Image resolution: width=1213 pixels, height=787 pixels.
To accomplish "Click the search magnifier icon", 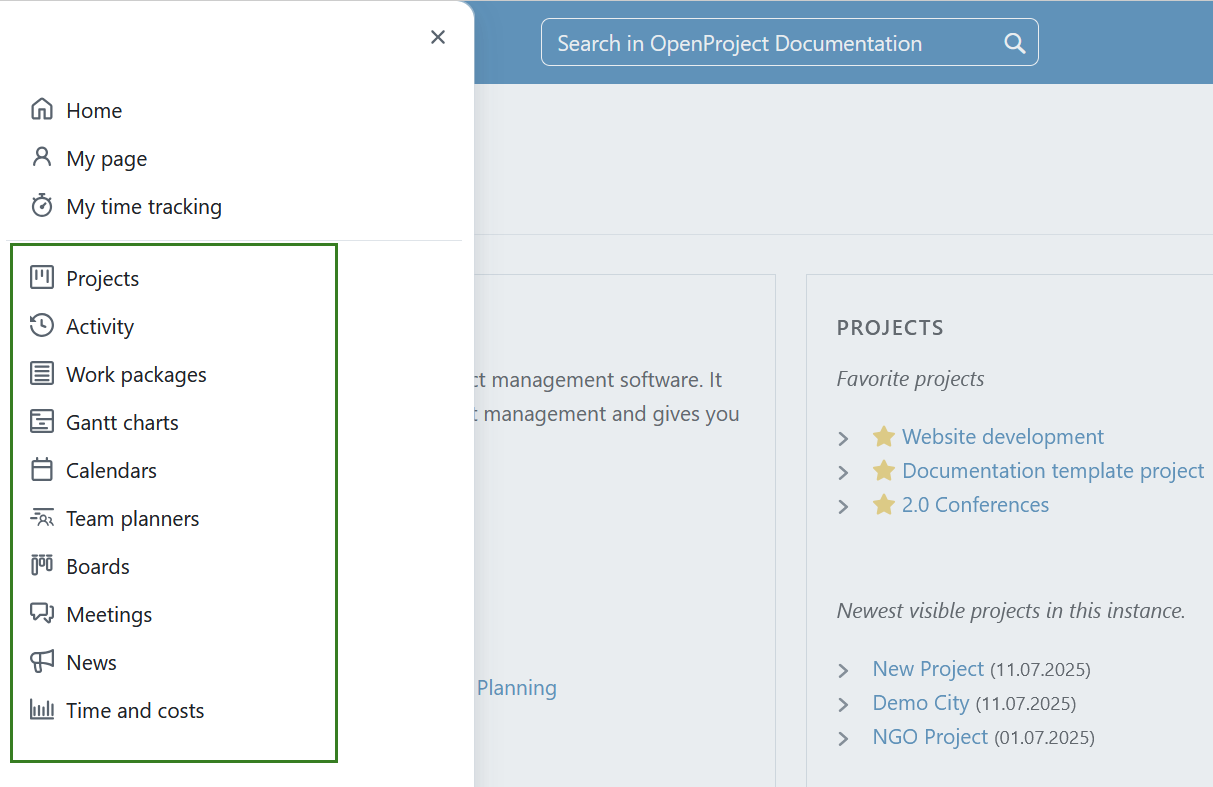I will pos(1014,43).
